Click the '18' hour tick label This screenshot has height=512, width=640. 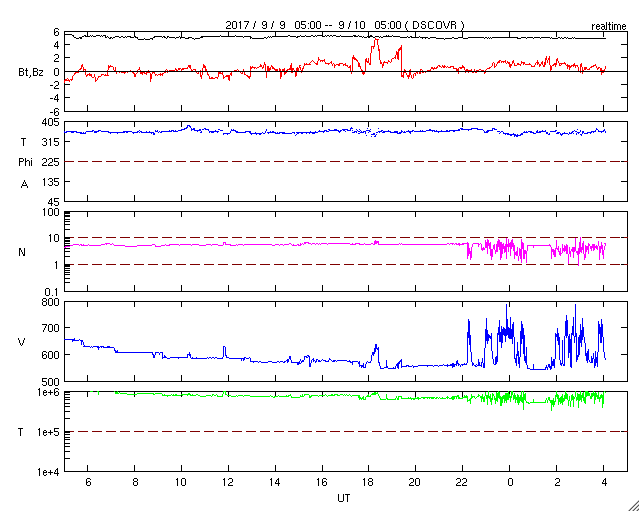(369, 483)
